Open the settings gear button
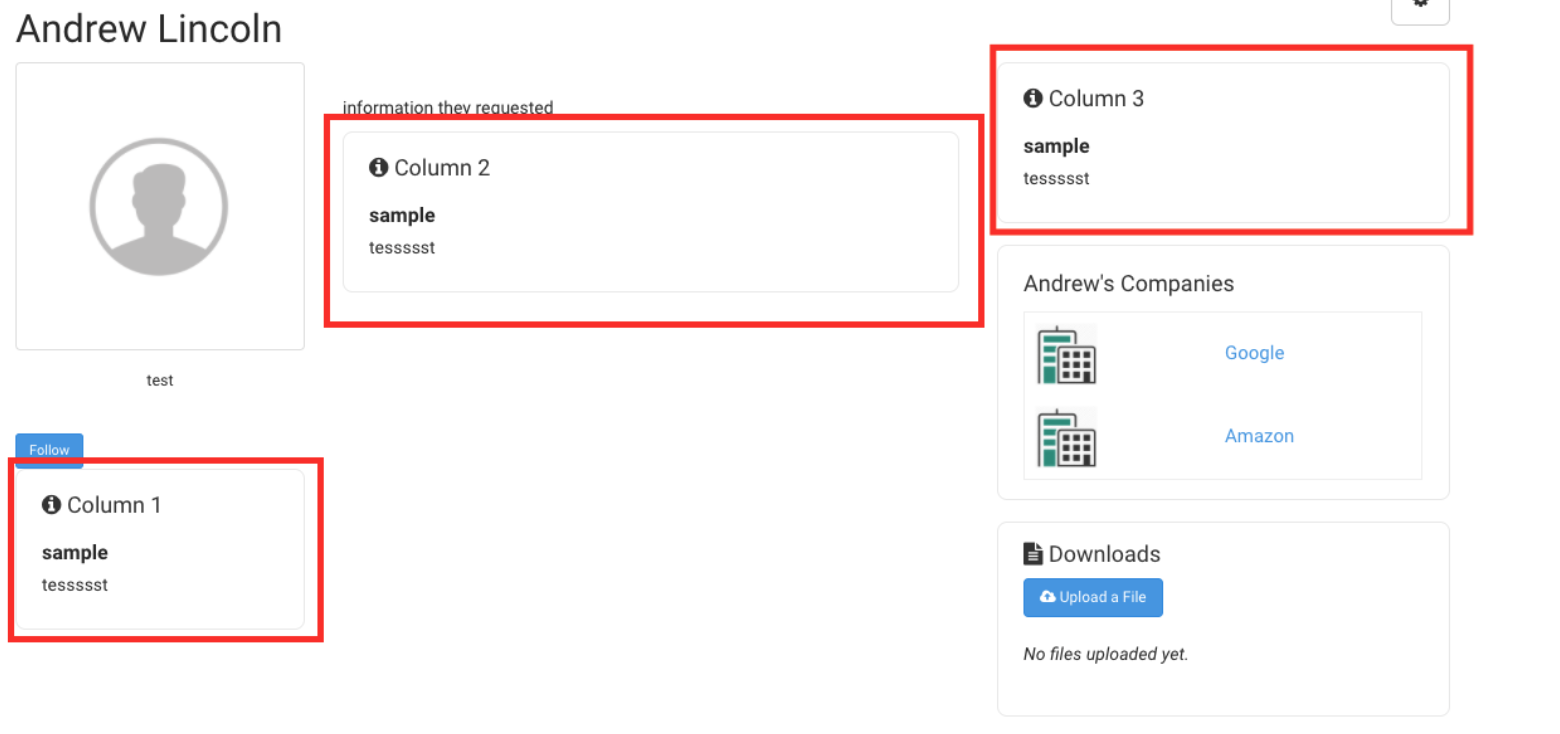This screenshot has width=1560, height=734. pos(1419,6)
